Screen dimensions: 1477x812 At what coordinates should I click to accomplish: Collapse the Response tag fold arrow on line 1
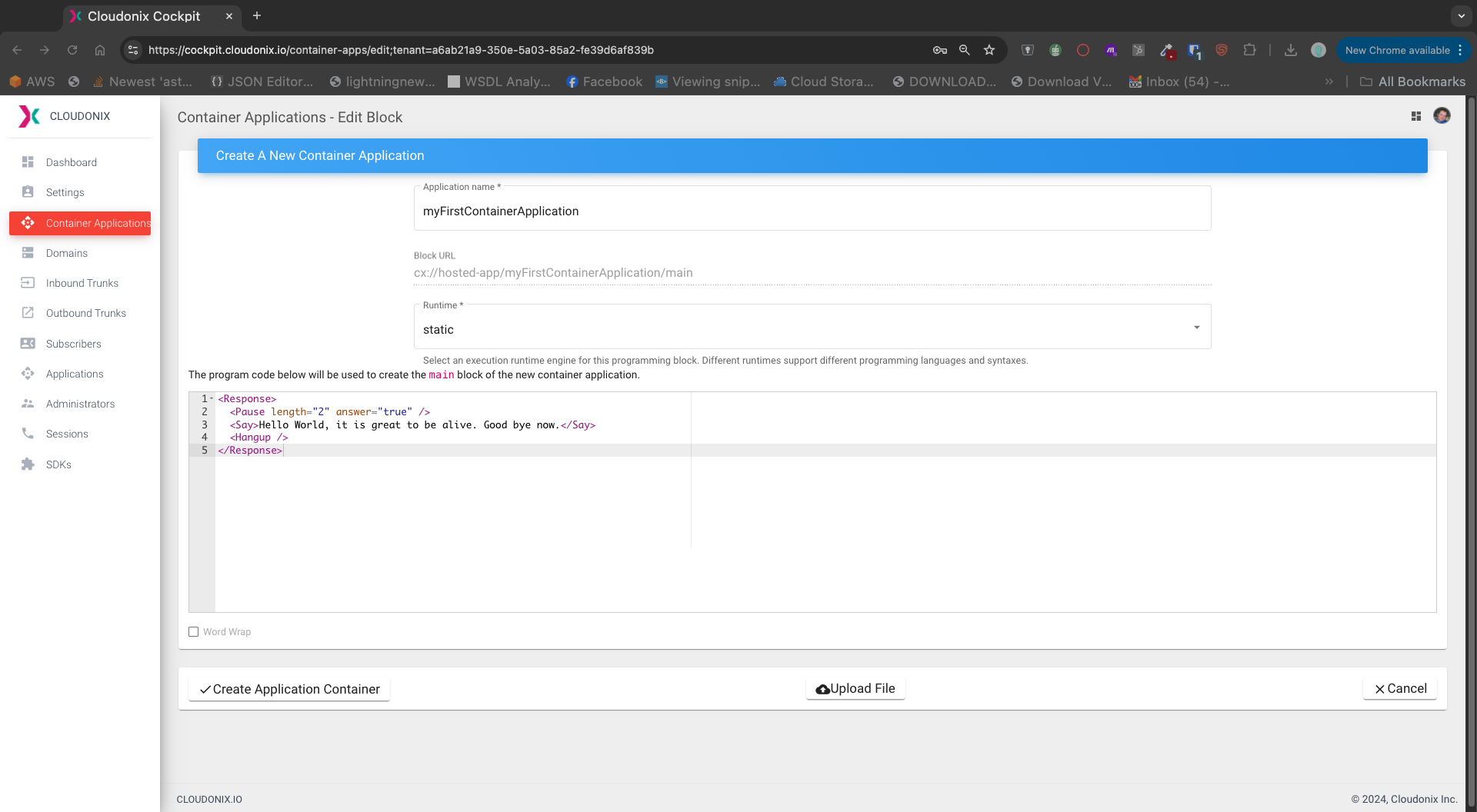[212, 398]
